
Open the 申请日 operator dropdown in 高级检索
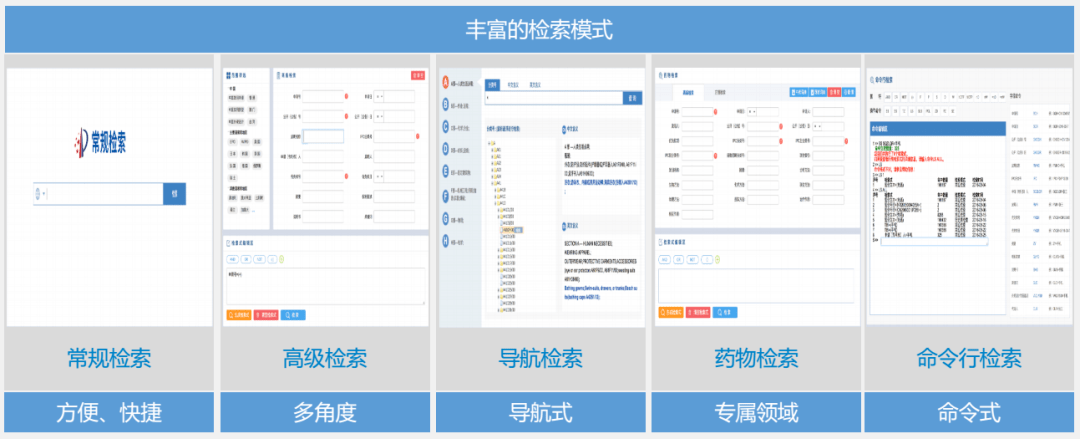[x=380, y=96]
